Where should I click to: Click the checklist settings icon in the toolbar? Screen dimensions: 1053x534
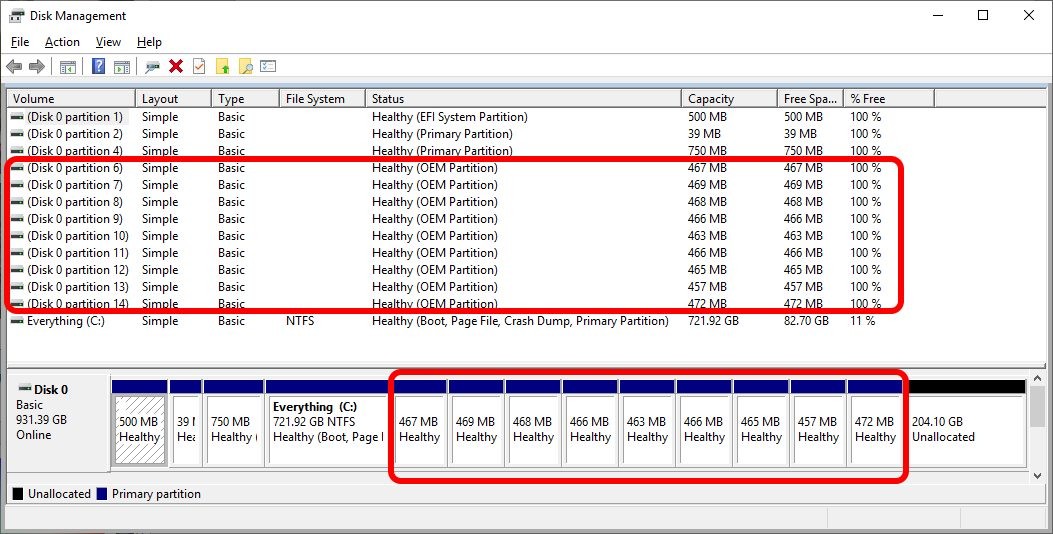tap(268, 67)
